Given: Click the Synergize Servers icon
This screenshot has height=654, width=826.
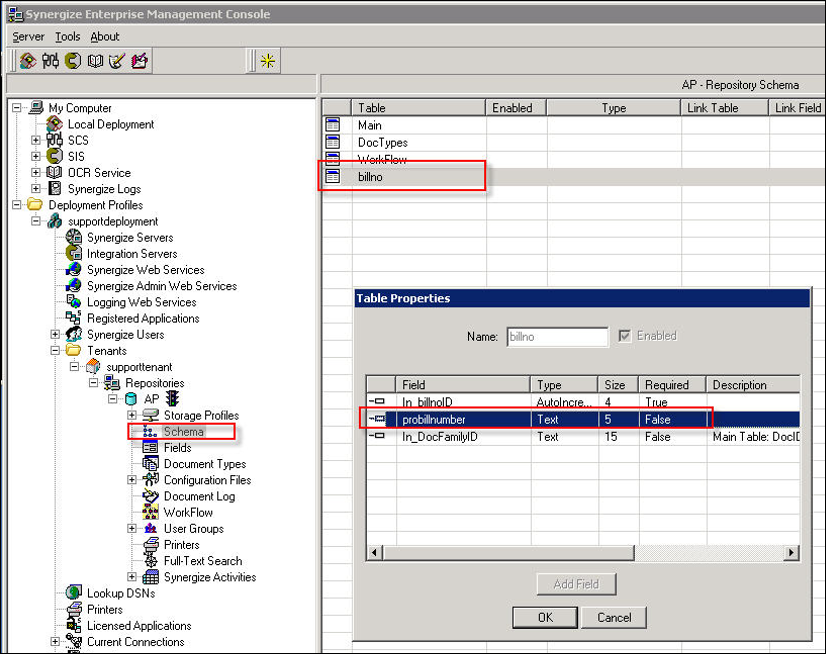Looking at the screenshot, I should point(74,237).
